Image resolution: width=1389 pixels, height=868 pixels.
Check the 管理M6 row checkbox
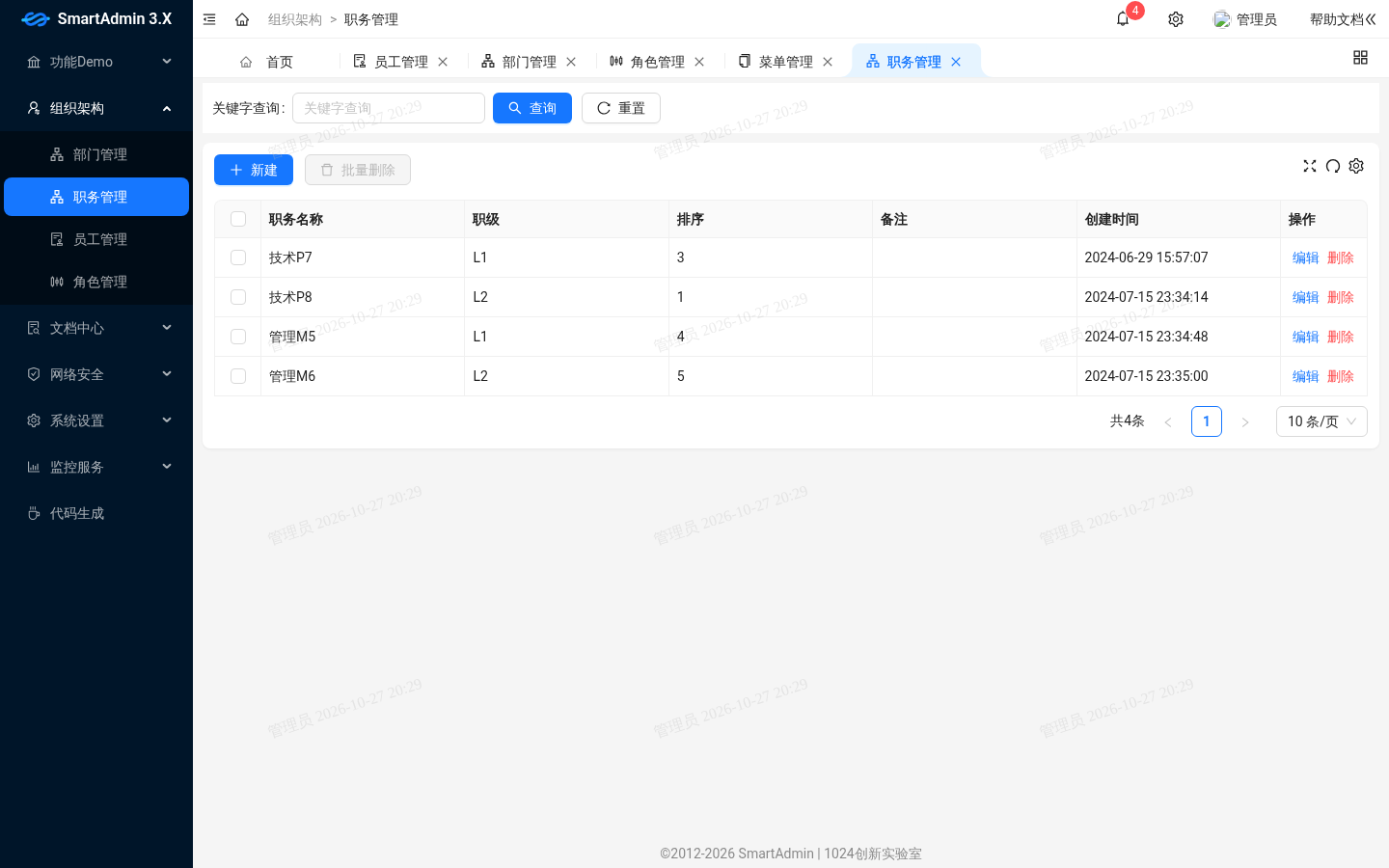tap(238, 376)
